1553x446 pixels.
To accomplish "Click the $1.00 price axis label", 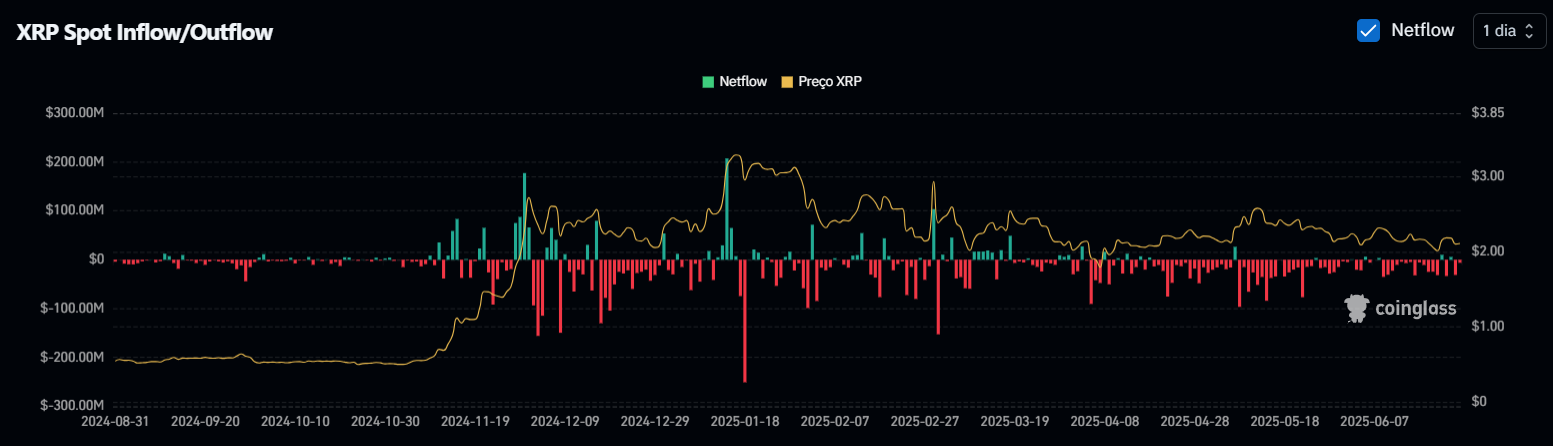I will point(1488,326).
